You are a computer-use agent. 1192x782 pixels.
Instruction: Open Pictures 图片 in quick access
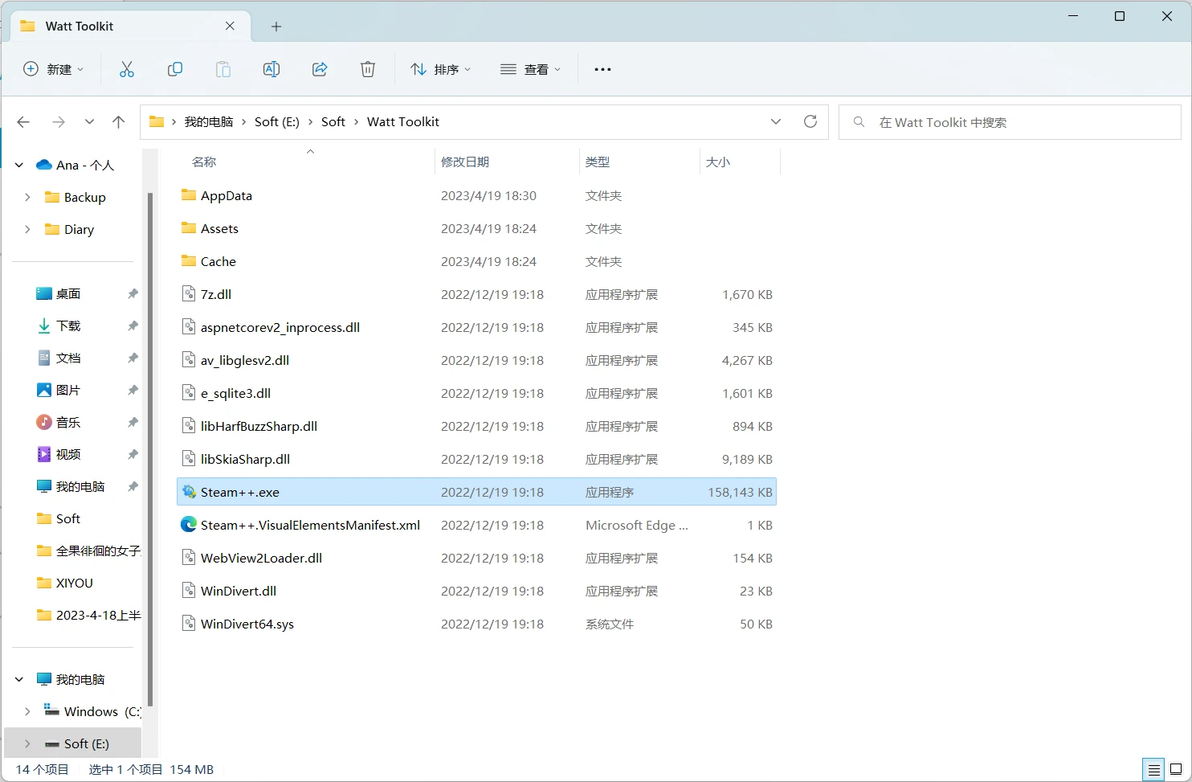click(x=68, y=390)
